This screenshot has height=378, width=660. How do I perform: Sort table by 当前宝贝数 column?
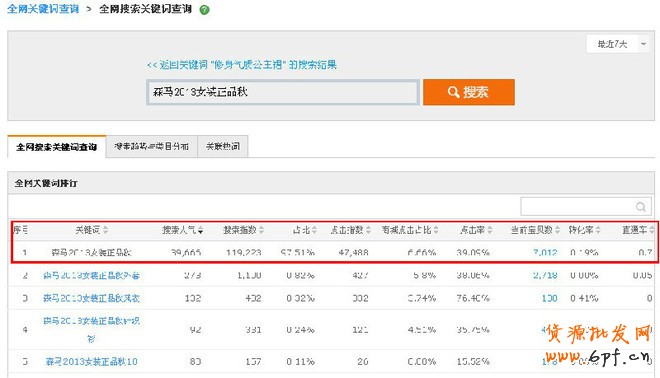(535, 230)
